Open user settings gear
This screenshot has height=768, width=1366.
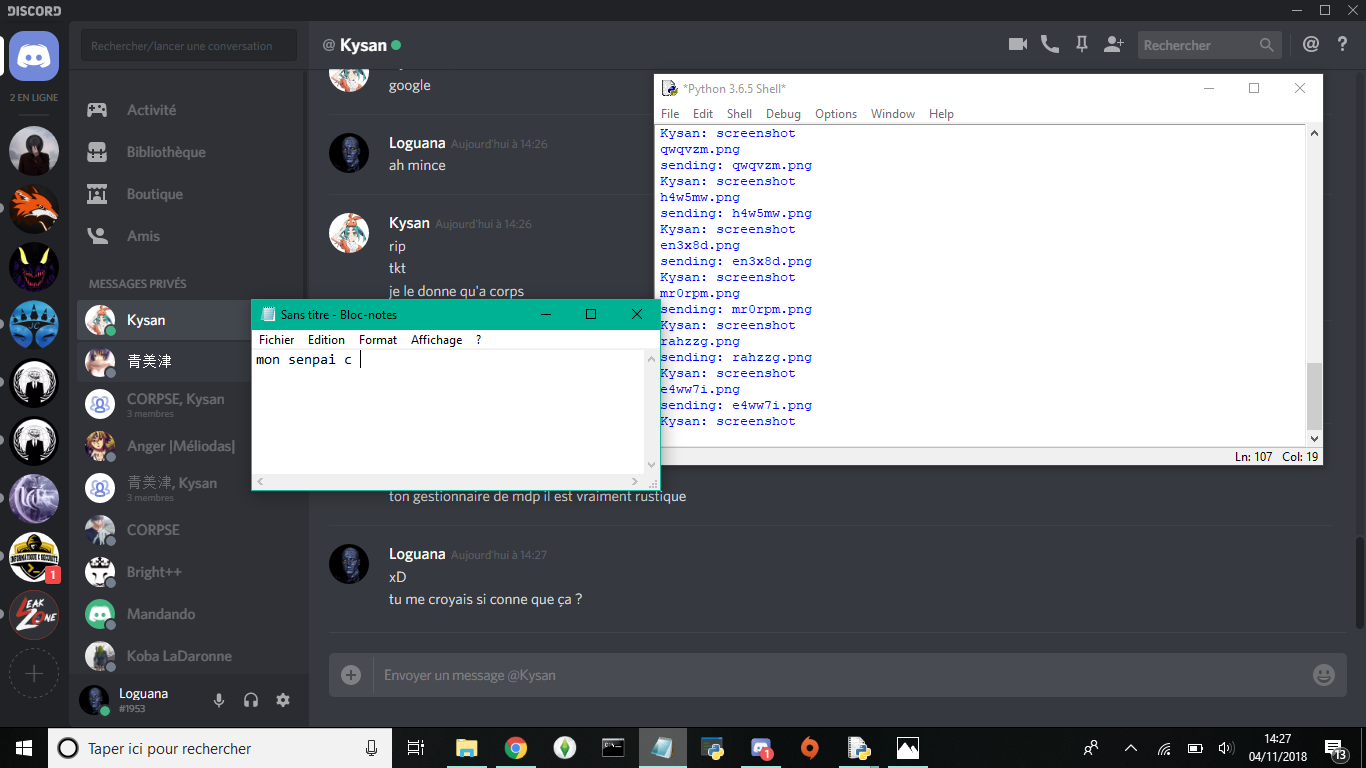283,700
